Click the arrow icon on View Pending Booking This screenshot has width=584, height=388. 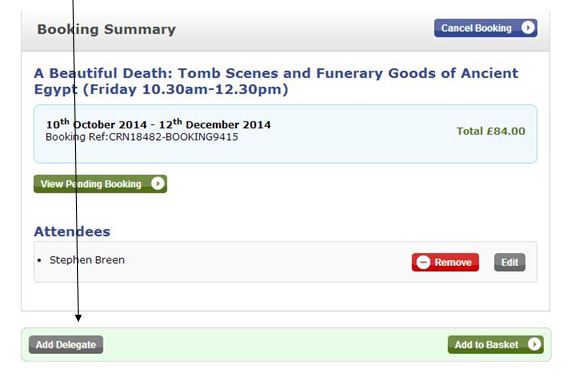tap(158, 184)
